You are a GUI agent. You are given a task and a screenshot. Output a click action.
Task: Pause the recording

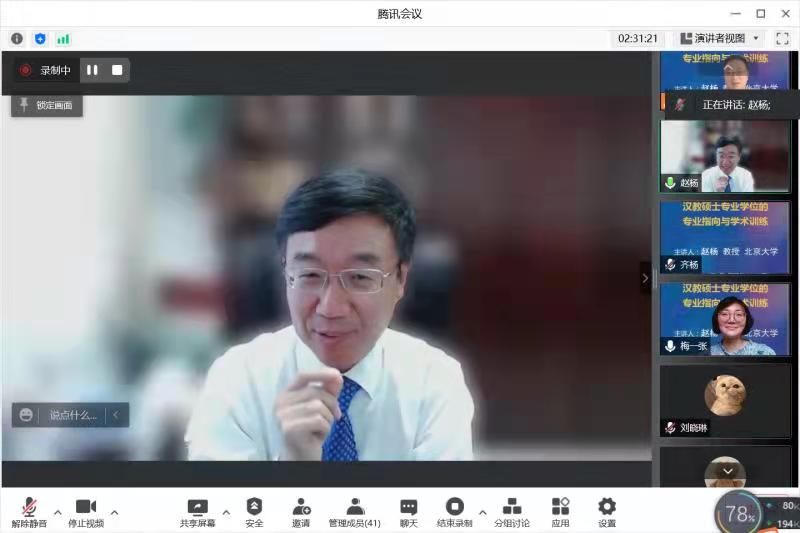coord(92,70)
